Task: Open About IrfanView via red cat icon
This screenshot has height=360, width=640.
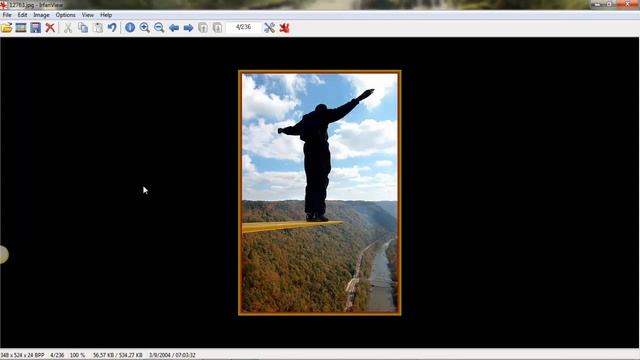Action: pos(284,27)
